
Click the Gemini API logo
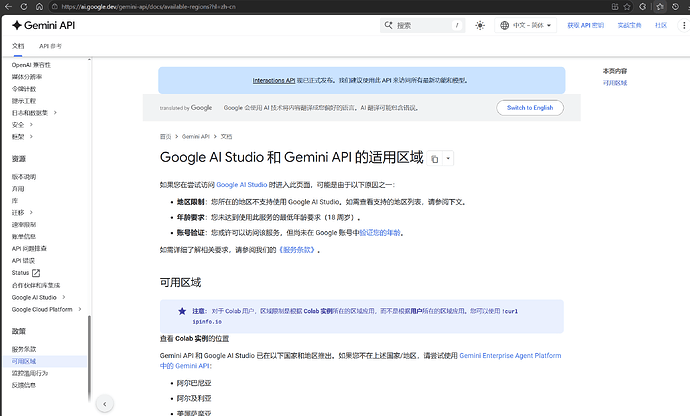click(x=44, y=26)
